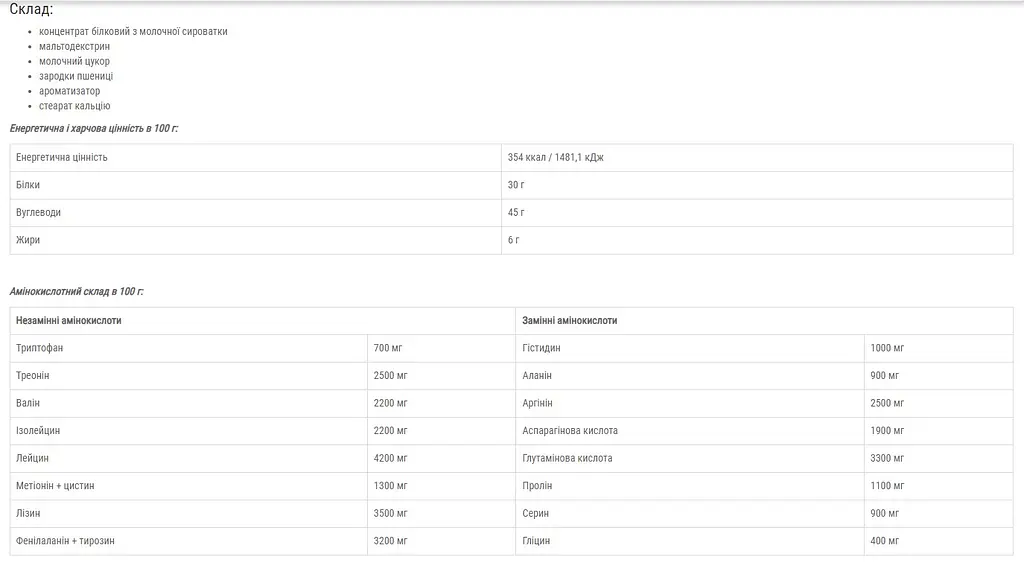Click the 354 ккал / 1481,1 кДж value
This screenshot has width=1024, height=571.
[x=556, y=157]
